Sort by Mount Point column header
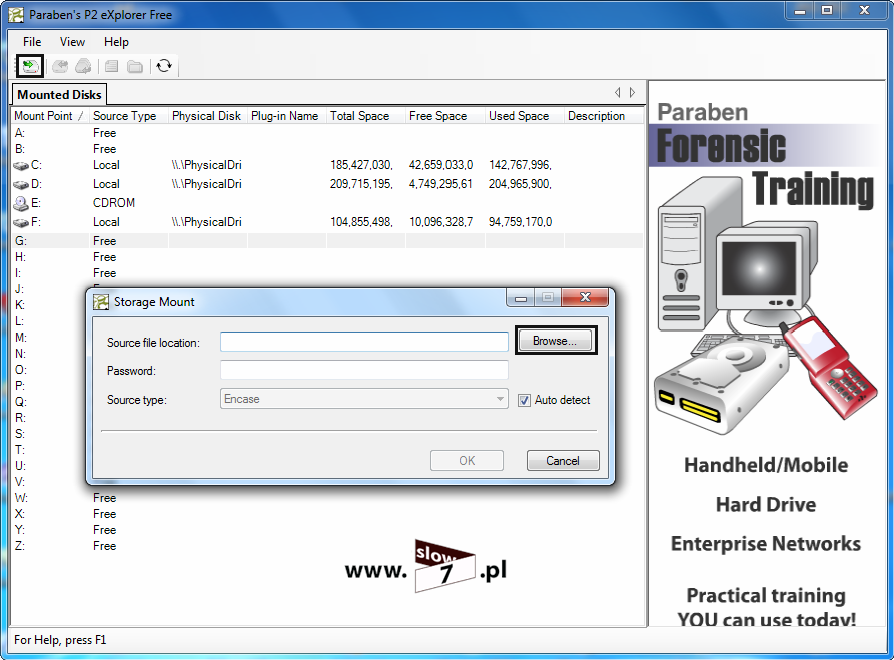 (x=50, y=116)
